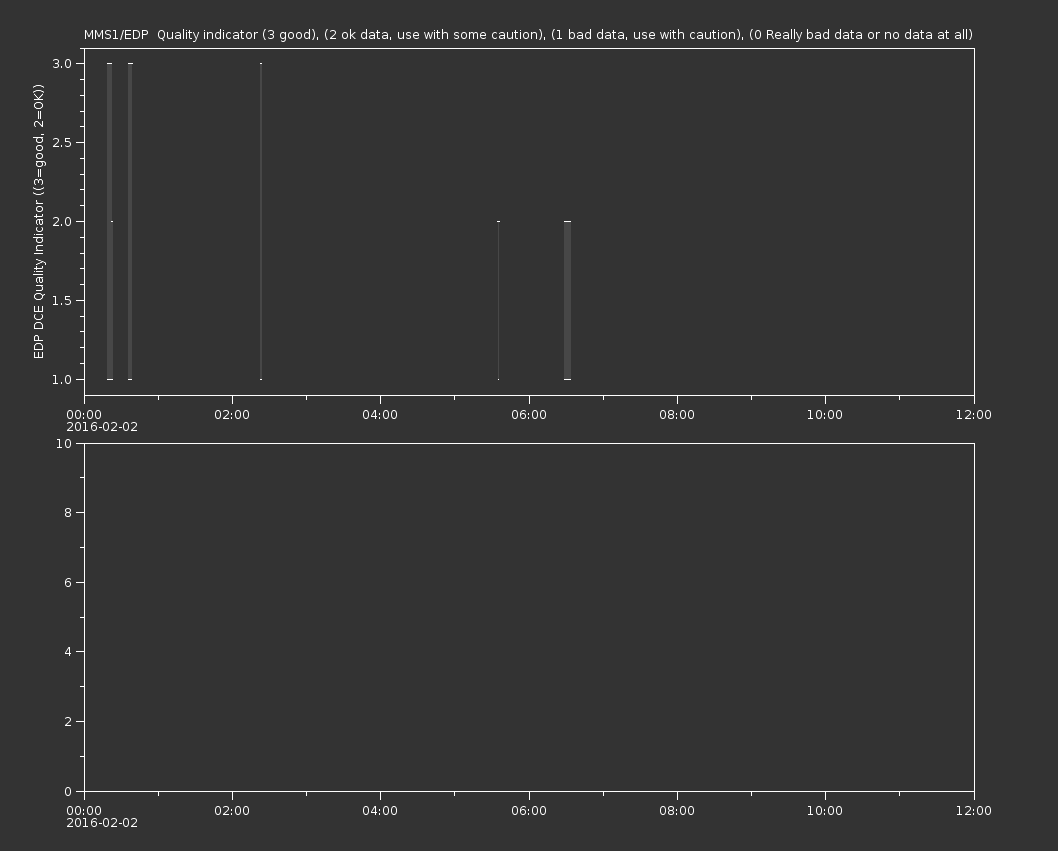The image size is (1058, 851).
Task: Click the wide quality bar near 06:30
Action: click(567, 300)
